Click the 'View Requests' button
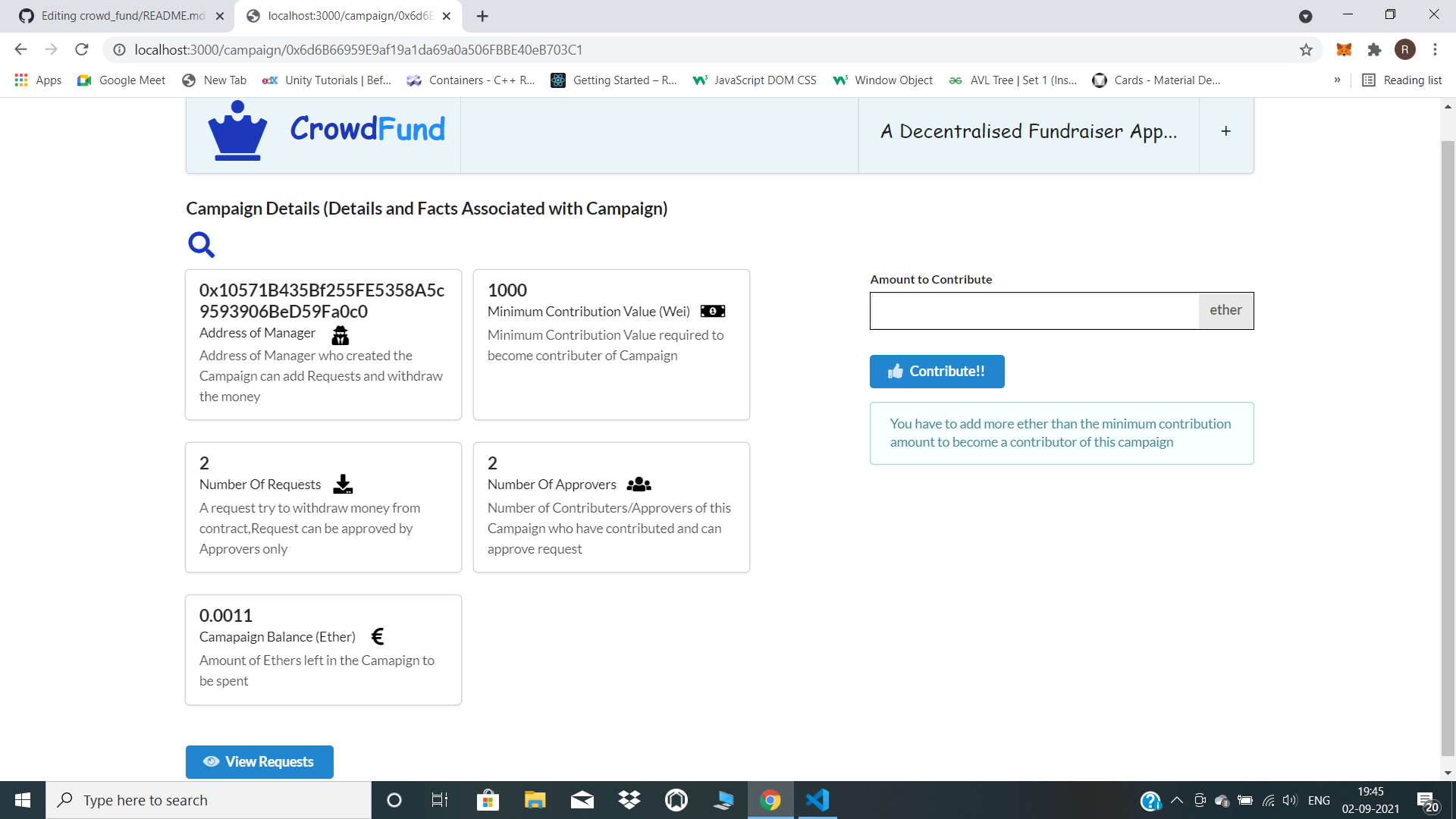 click(259, 761)
